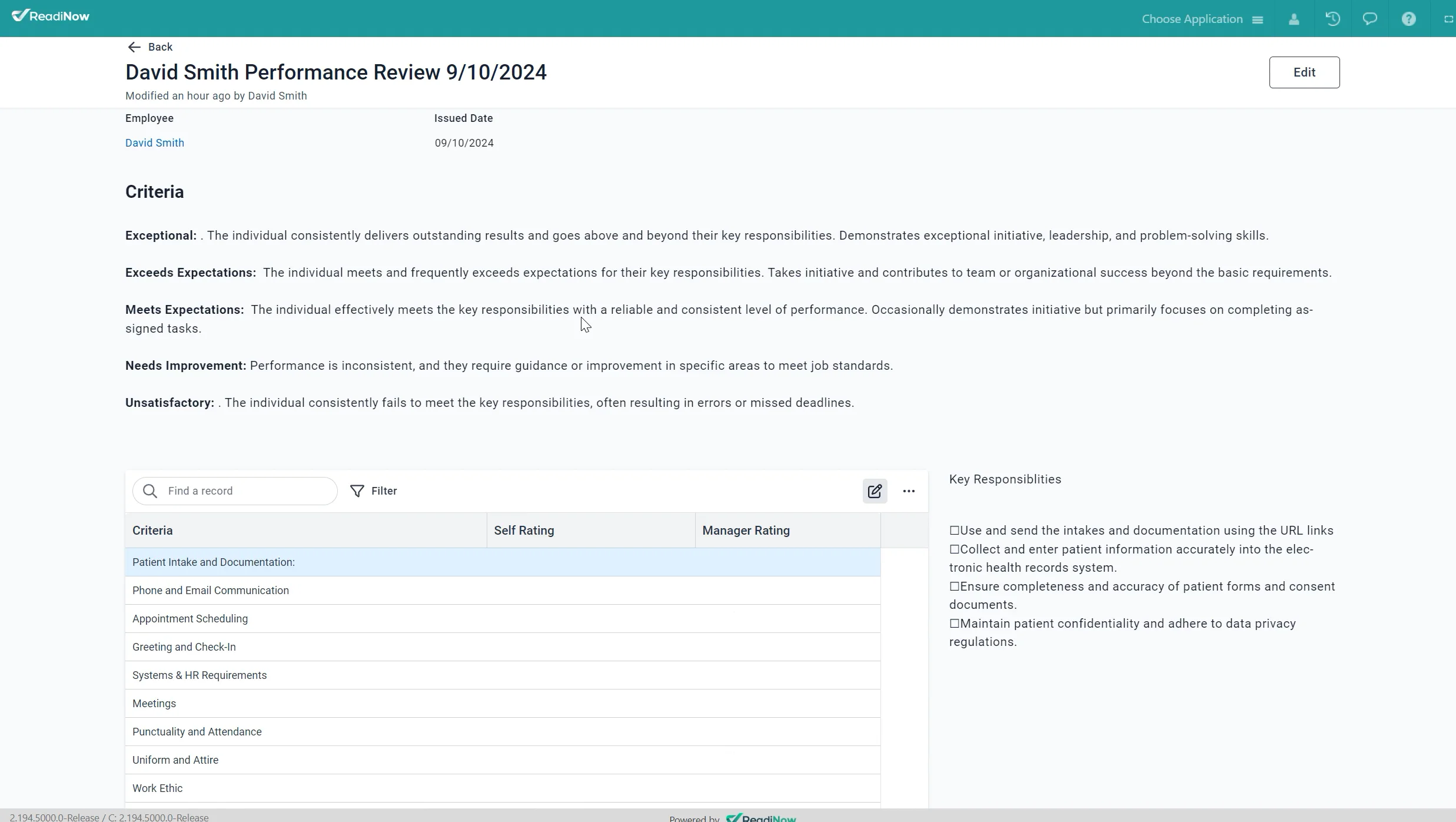
Task: Select the Patient Intake and Documentation row
Action: 503,562
